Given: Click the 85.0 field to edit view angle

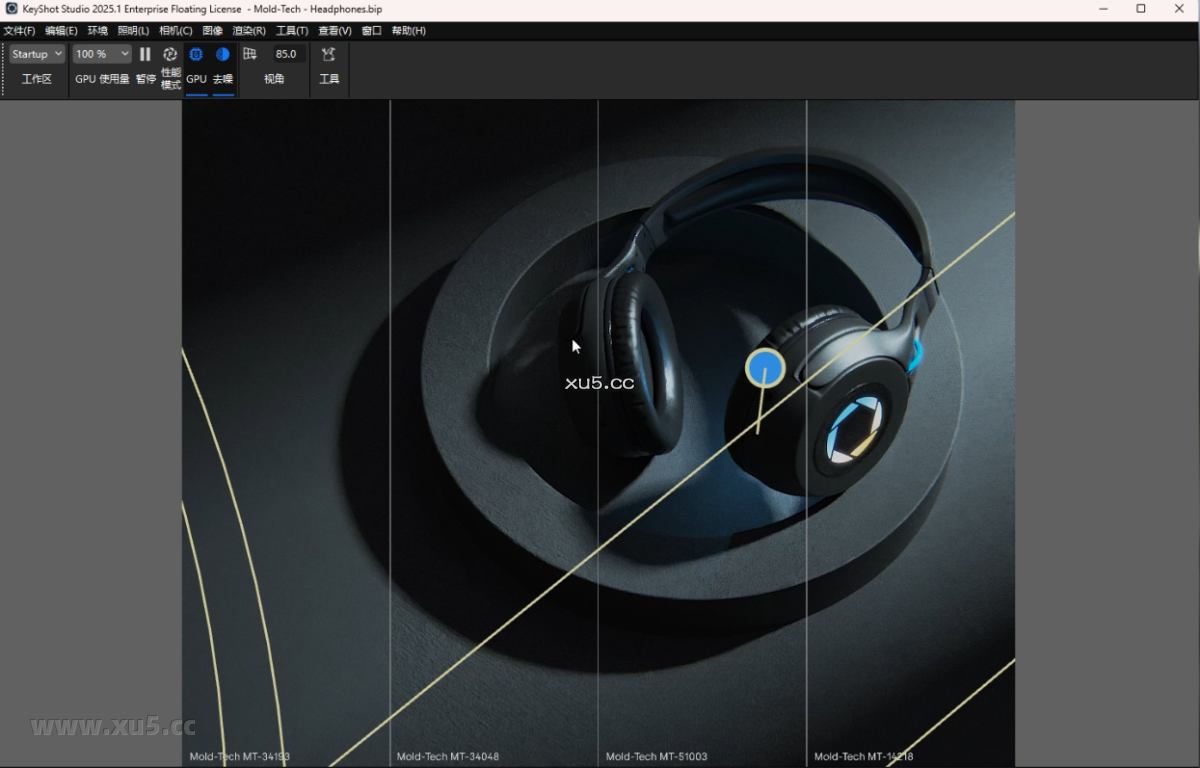Looking at the screenshot, I should pyautogui.click(x=287, y=54).
